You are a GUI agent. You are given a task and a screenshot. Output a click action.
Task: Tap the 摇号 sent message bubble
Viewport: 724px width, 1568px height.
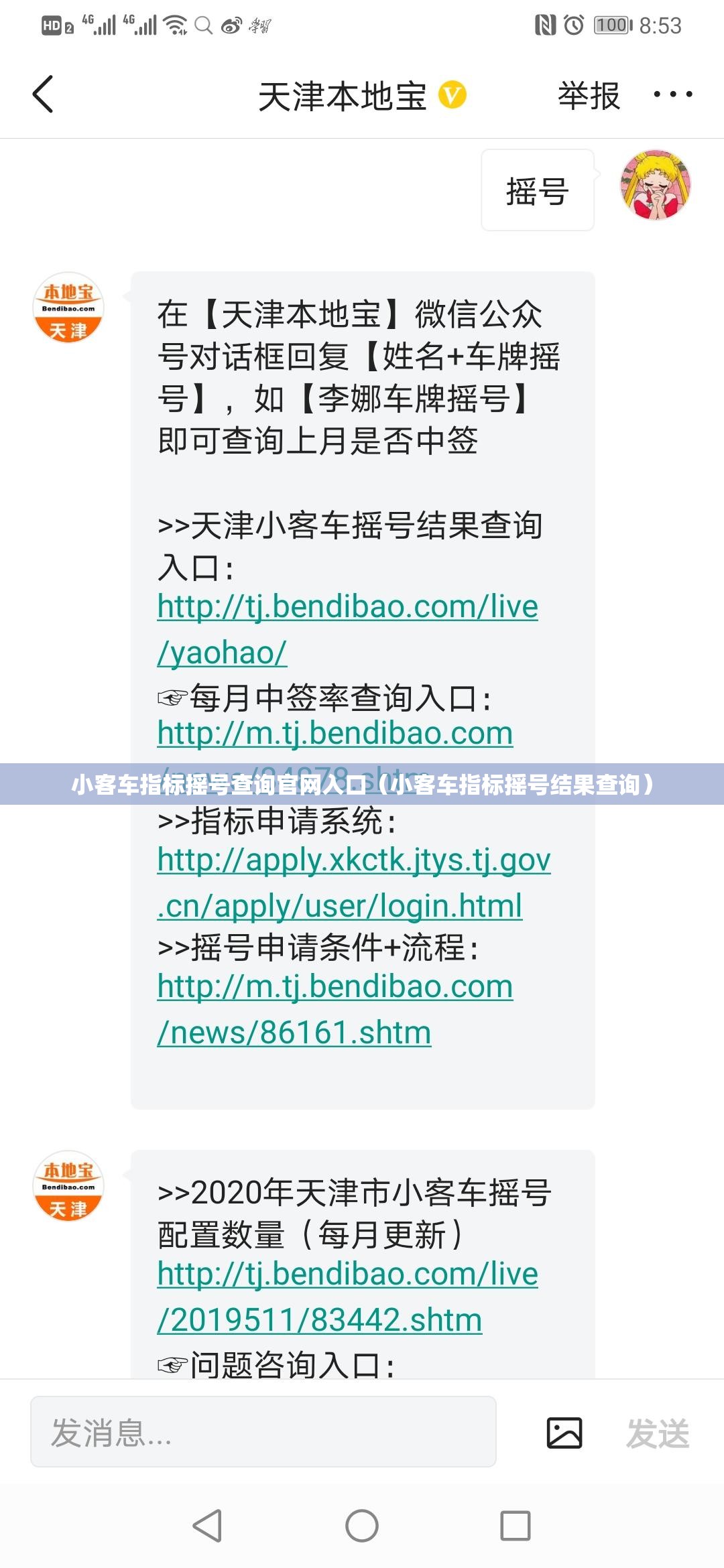pyautogui.click(x=538, y=190)
